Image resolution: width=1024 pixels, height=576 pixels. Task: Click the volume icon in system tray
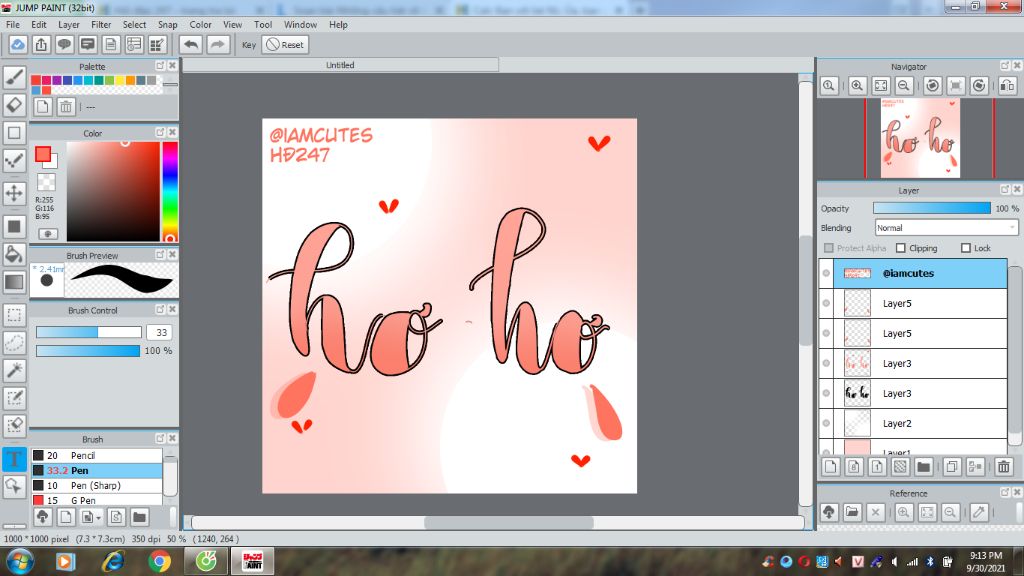click(x=894, y=562)
